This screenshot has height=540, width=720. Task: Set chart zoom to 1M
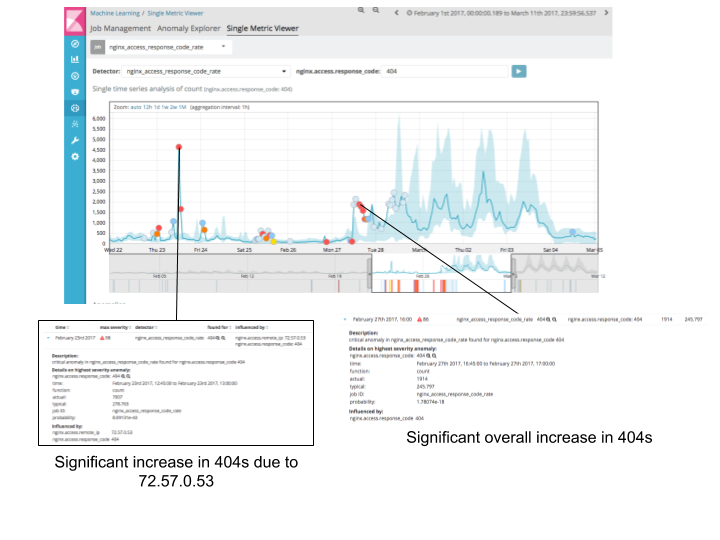tap(182, 107)
